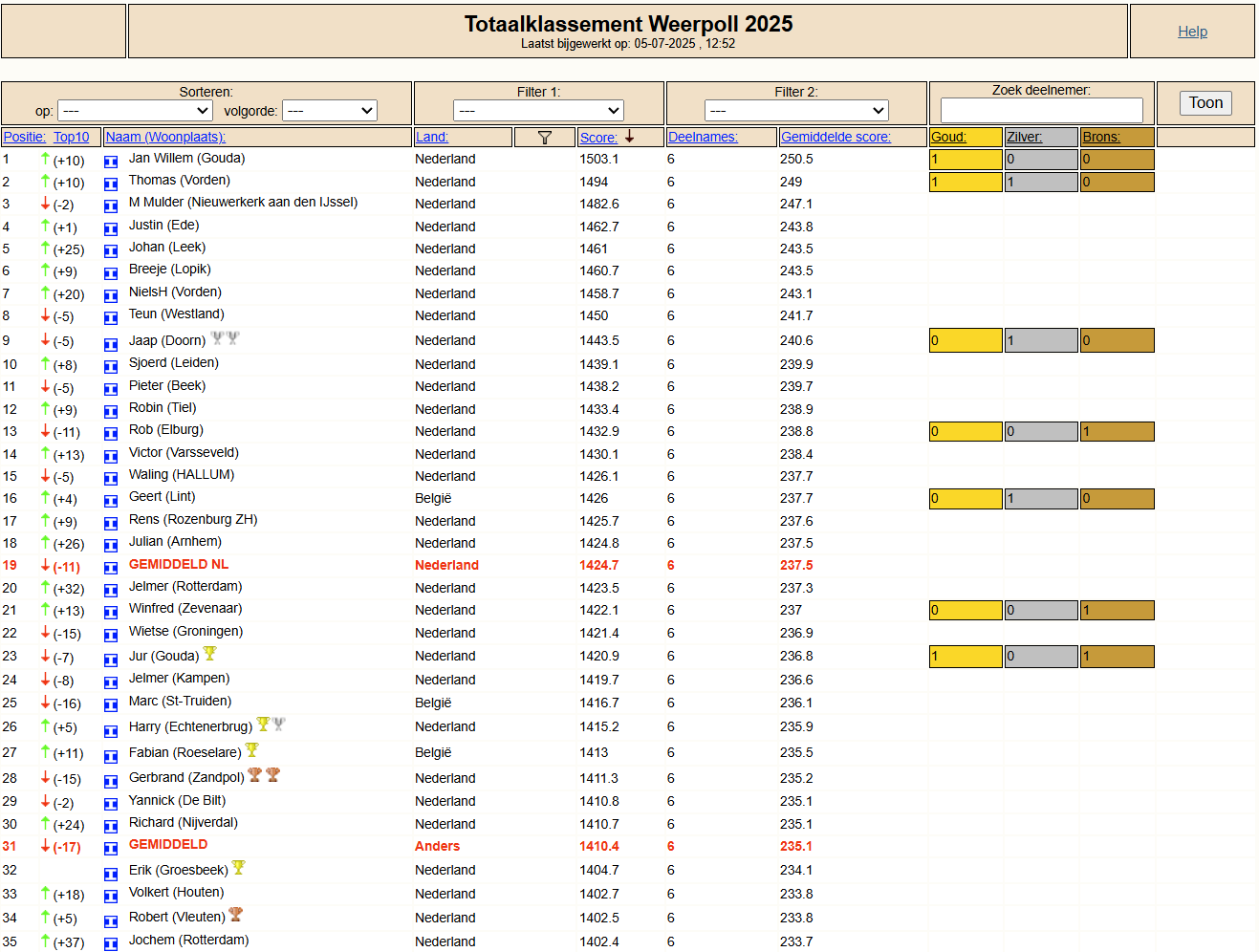Image resolution: width=1259 pixels, height=952 pixels.
Task: Click the blue details icon beside Geert (Lint)
Action: 111,500
